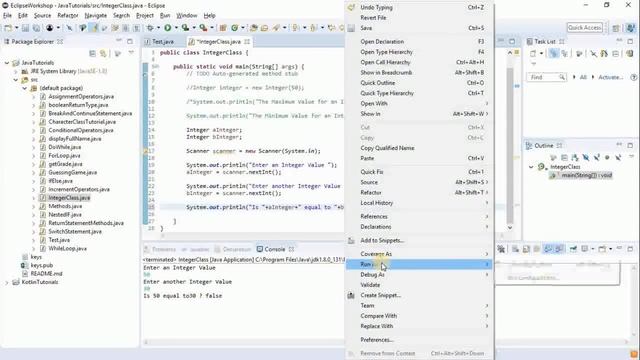Click the New Task icon in Task List
Image resolution: width=640 pixels, height=360 pixels.
(533, 53)
